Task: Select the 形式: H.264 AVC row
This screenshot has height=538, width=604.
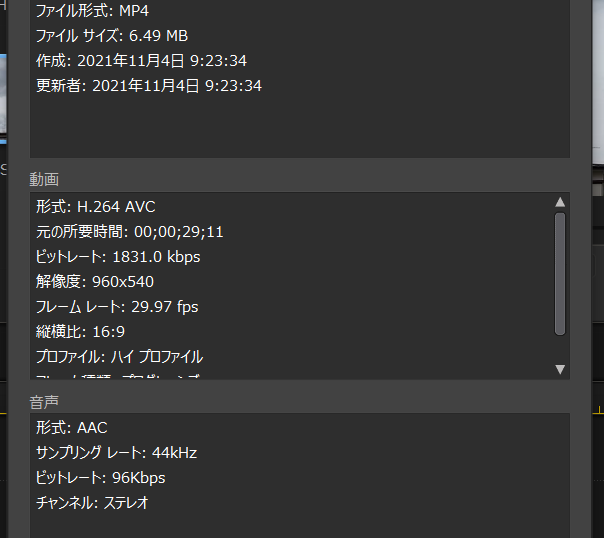Action: [x=95, y=207]
